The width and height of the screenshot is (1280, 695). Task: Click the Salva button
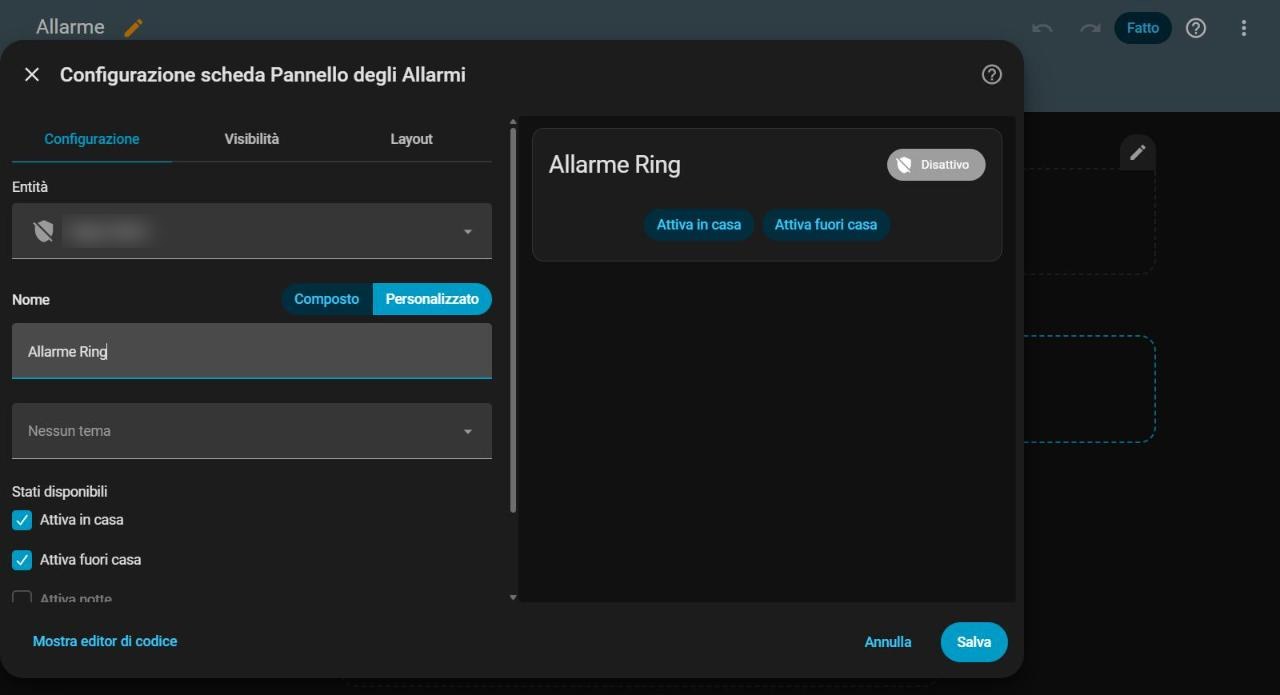click(x=974, y=642)
